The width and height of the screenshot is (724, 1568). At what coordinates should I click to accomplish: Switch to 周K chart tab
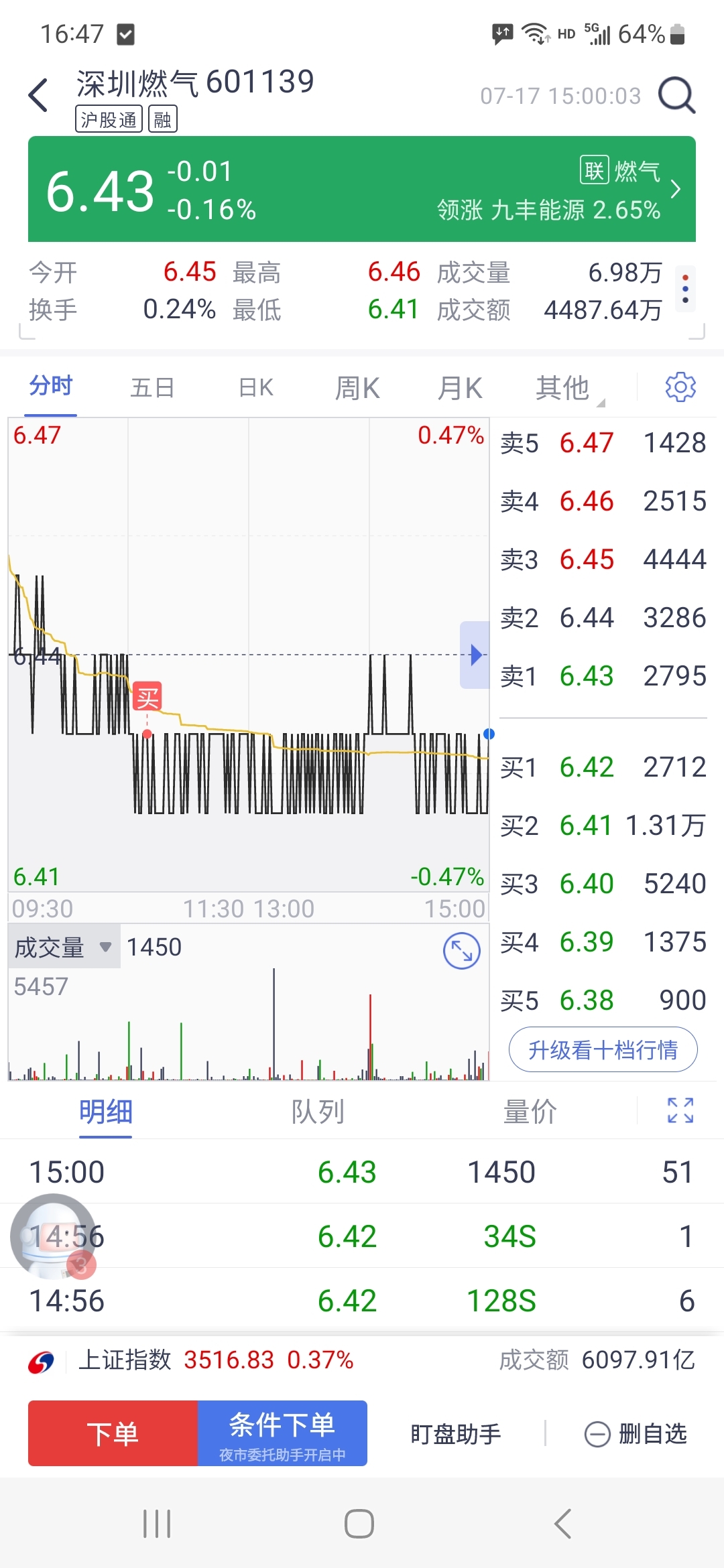point(357,388)
